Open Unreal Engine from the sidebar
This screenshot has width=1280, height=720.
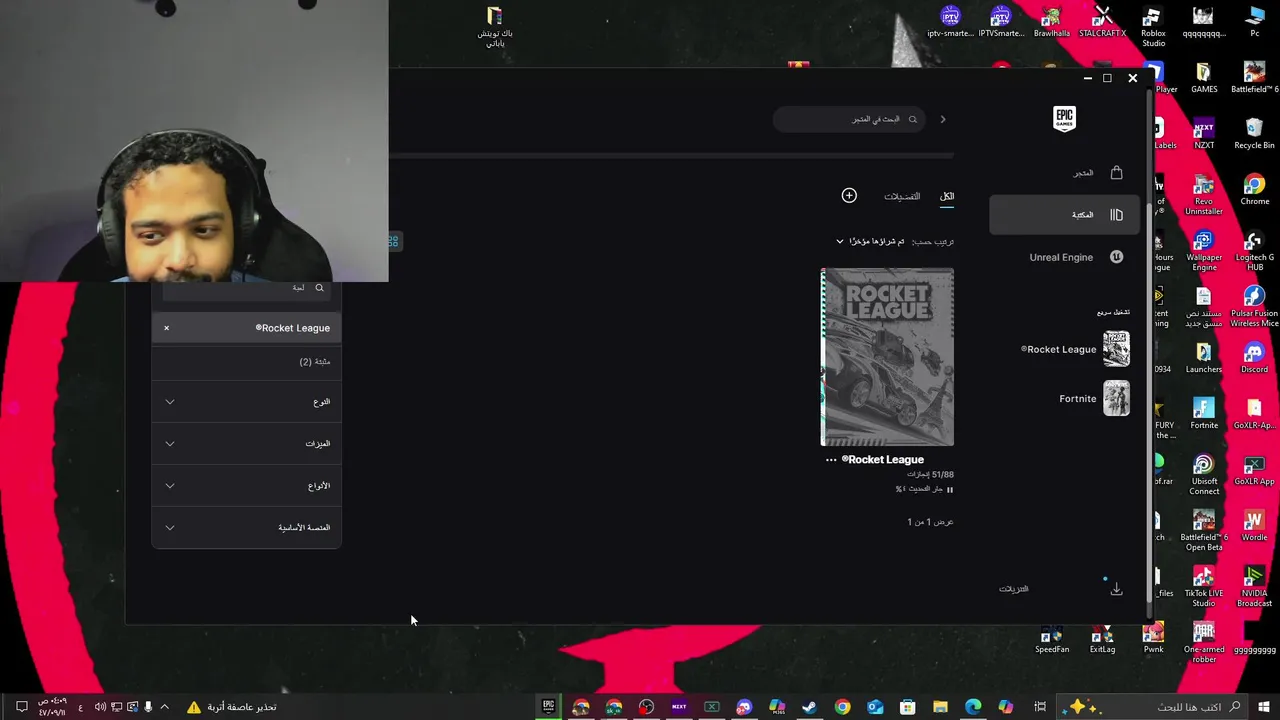pyautogui.click(x=1076, y=257)
